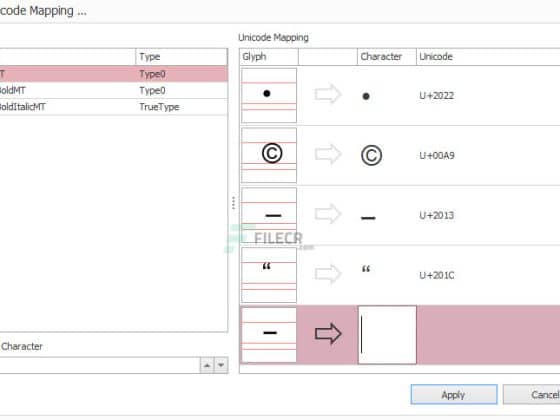
Task: Click the up stepper arrow beside Character field
Action: [207, 365]
